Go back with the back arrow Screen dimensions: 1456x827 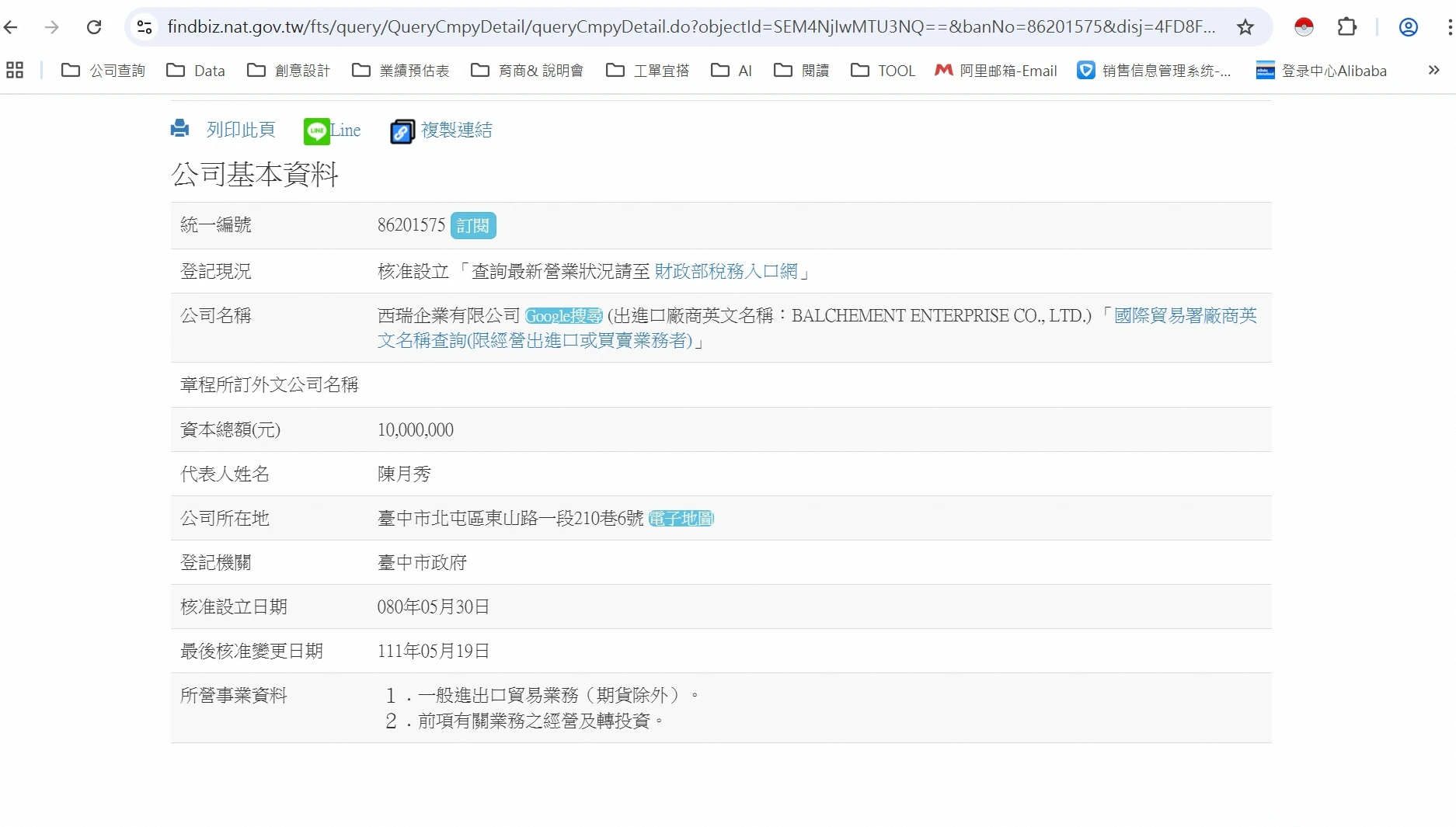12,27
